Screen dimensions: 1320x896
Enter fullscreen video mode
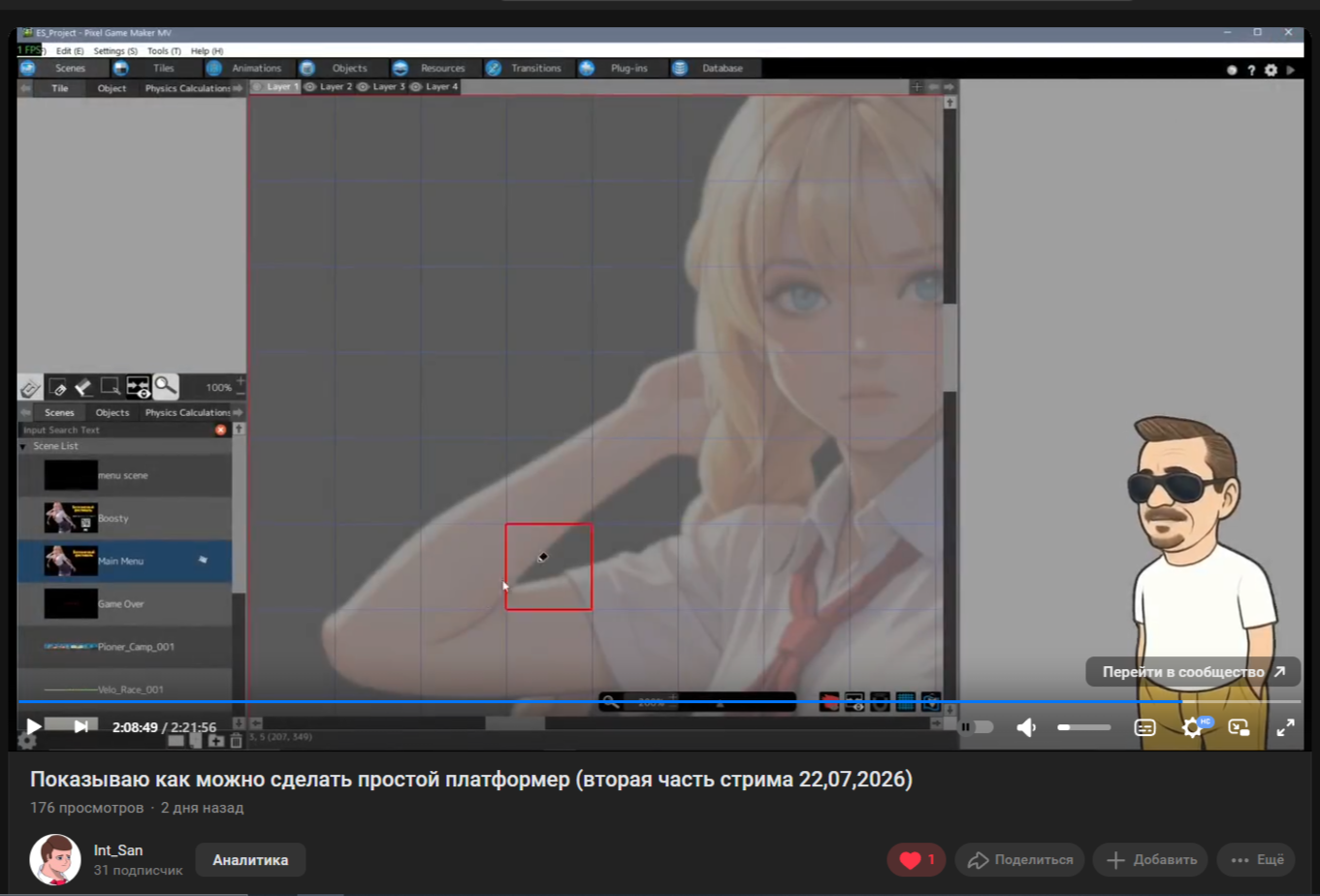[x=1286, y=727]
